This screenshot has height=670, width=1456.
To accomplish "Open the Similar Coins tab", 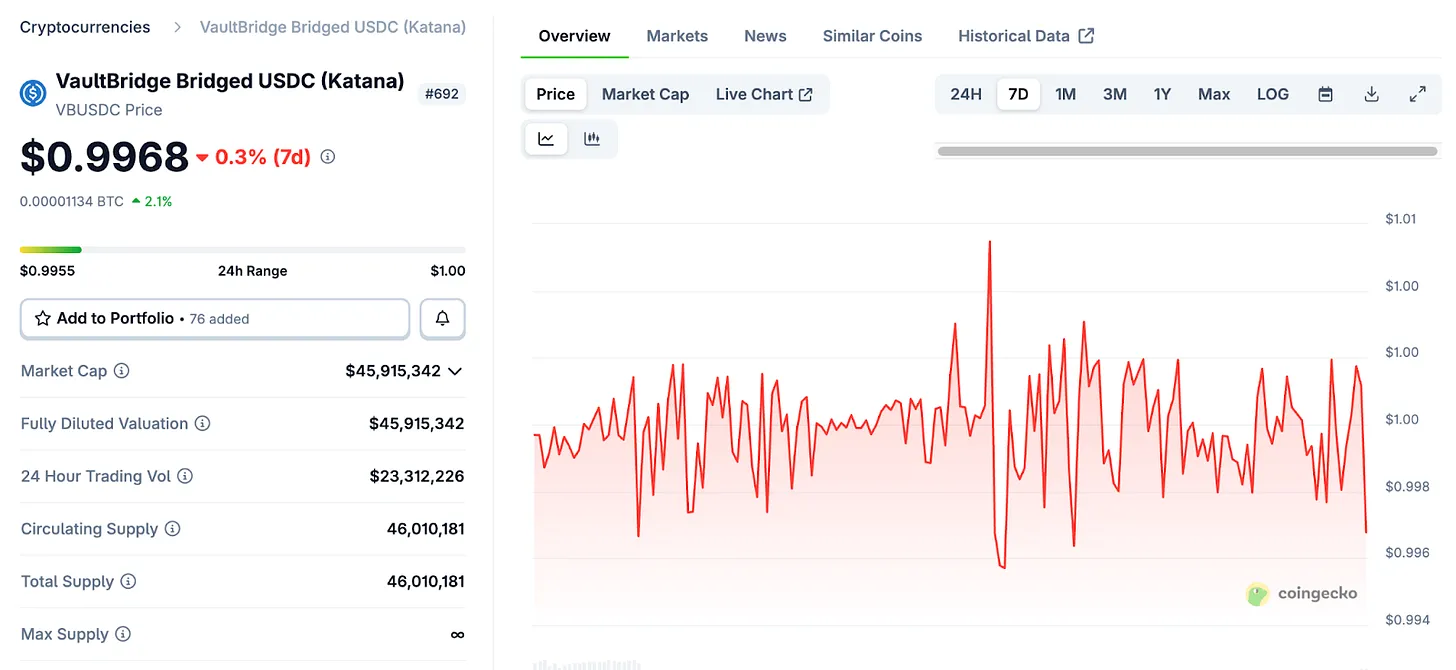I will point(872,36).
